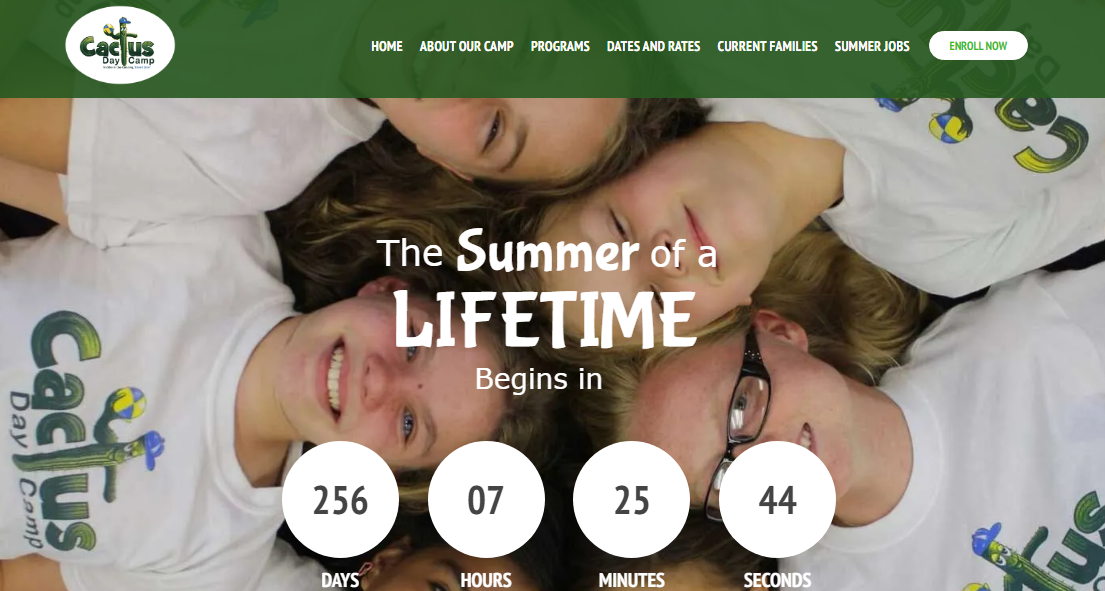Click the Enroll Now button

(x=978, y=46)
